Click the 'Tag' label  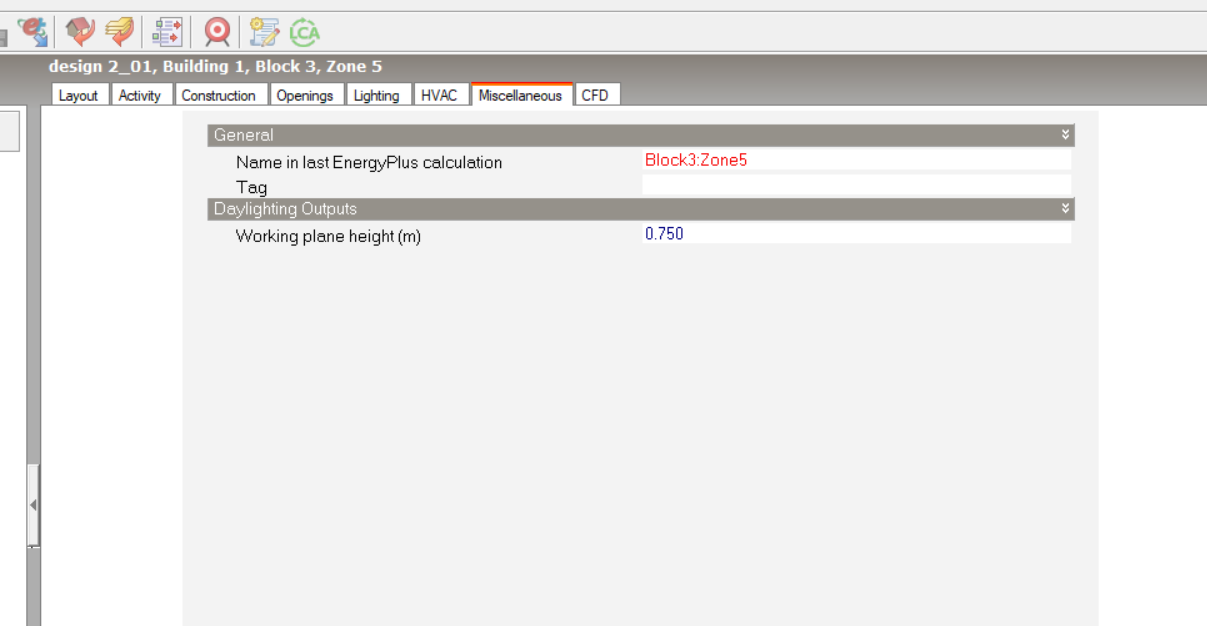click(x=251, y=187)
